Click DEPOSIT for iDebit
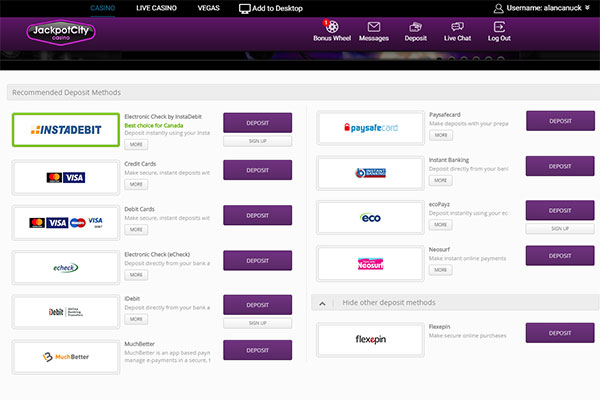 click(258, 305)
